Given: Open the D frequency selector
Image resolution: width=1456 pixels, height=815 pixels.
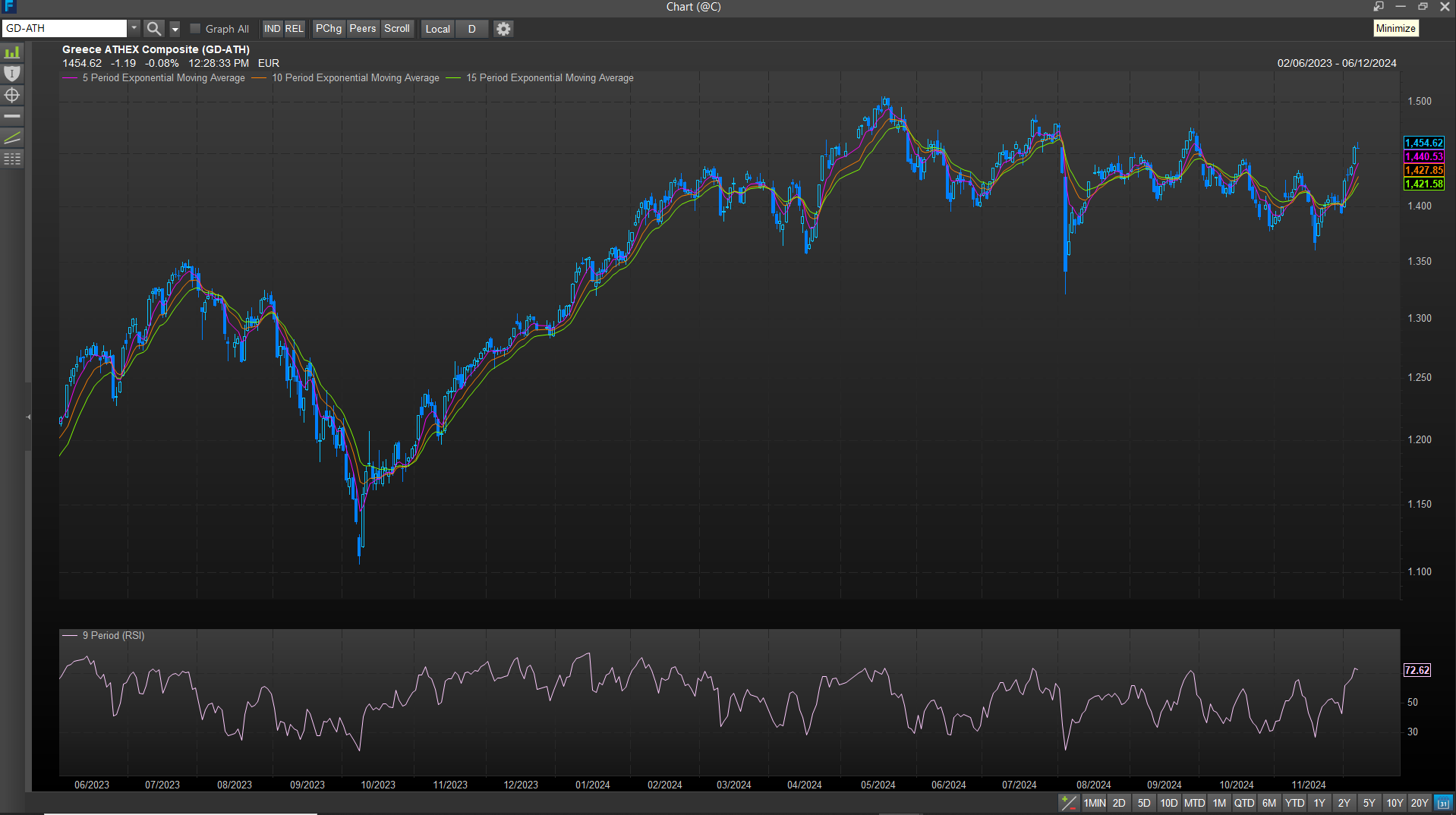Looking at the screenshot, I should click(x=471, y=29).
